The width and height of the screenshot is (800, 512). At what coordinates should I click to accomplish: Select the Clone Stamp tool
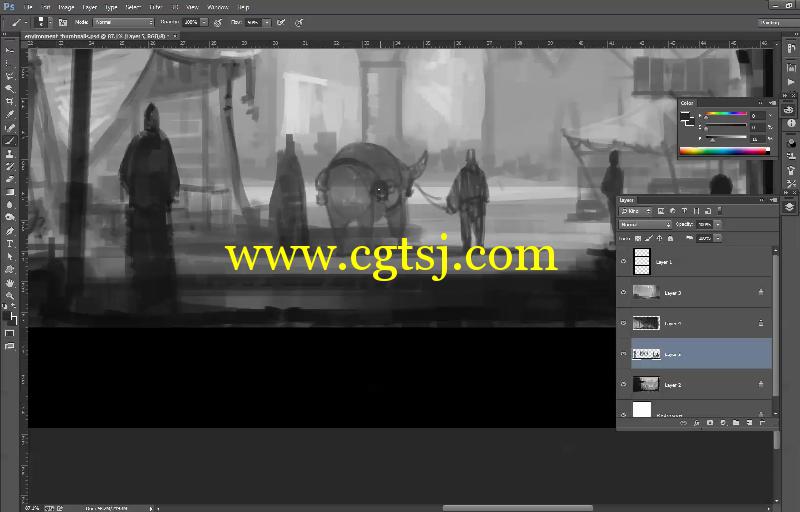(10, 153)
